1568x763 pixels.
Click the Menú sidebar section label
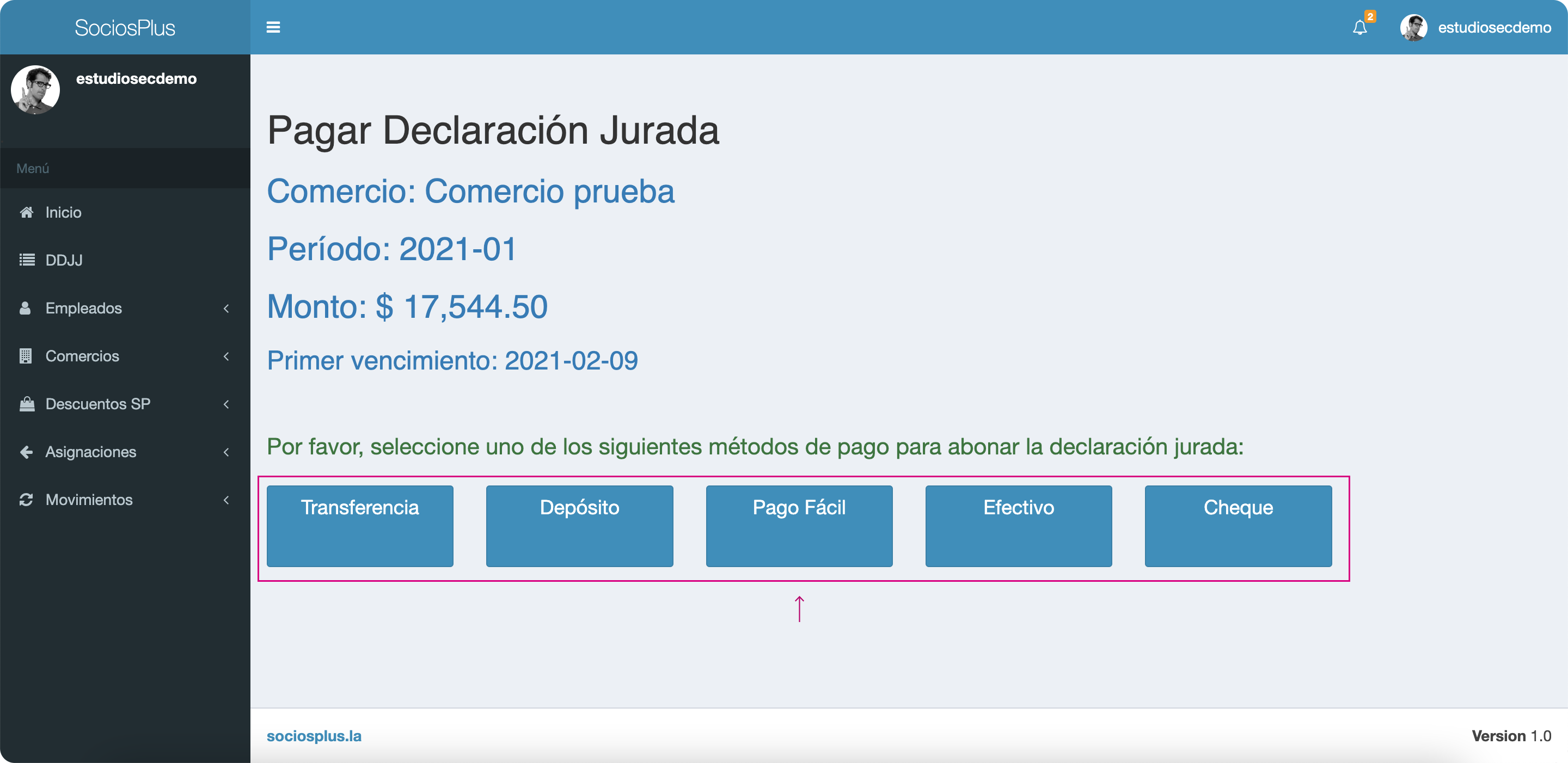pyautogui.click(x=33, y=169)
